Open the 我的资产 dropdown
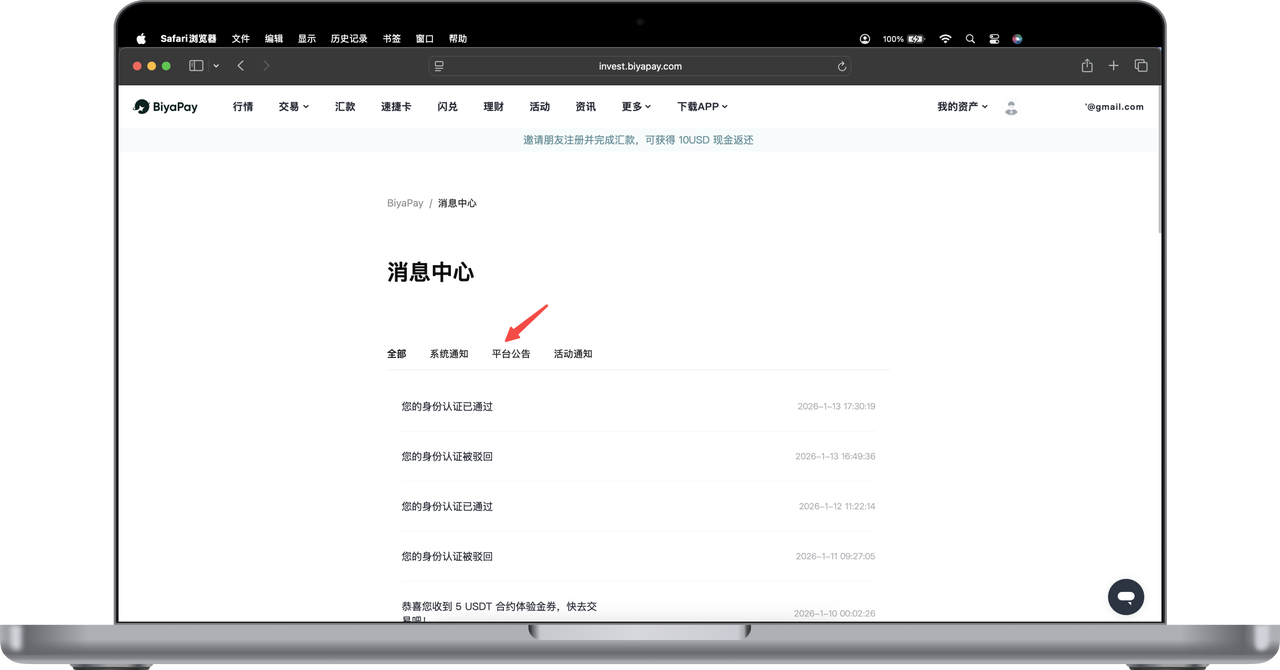The image size is (1280, 670). coord(962,107)
